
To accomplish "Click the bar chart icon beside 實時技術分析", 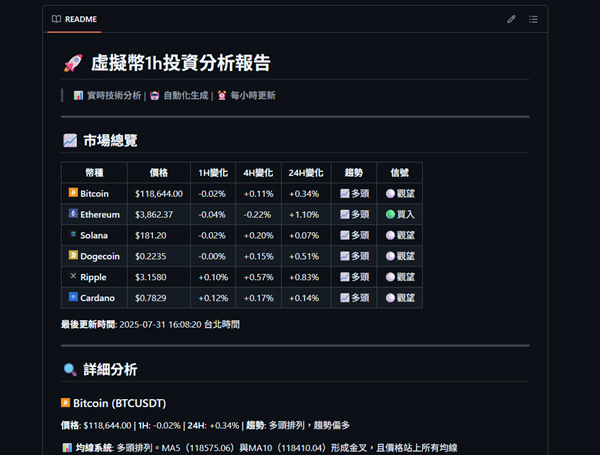I will (78, 95).
